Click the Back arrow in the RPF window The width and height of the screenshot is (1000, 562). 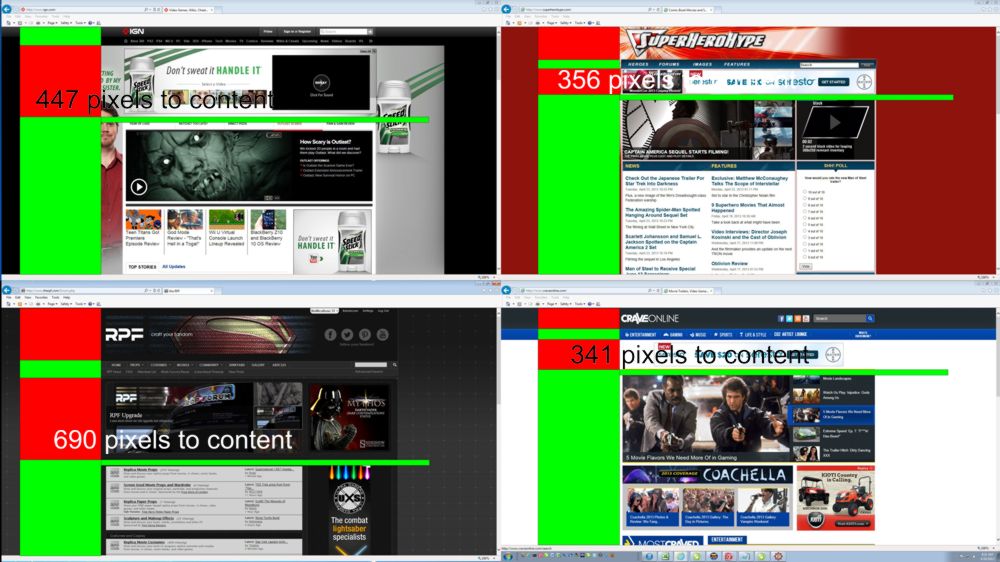[6, 290]
